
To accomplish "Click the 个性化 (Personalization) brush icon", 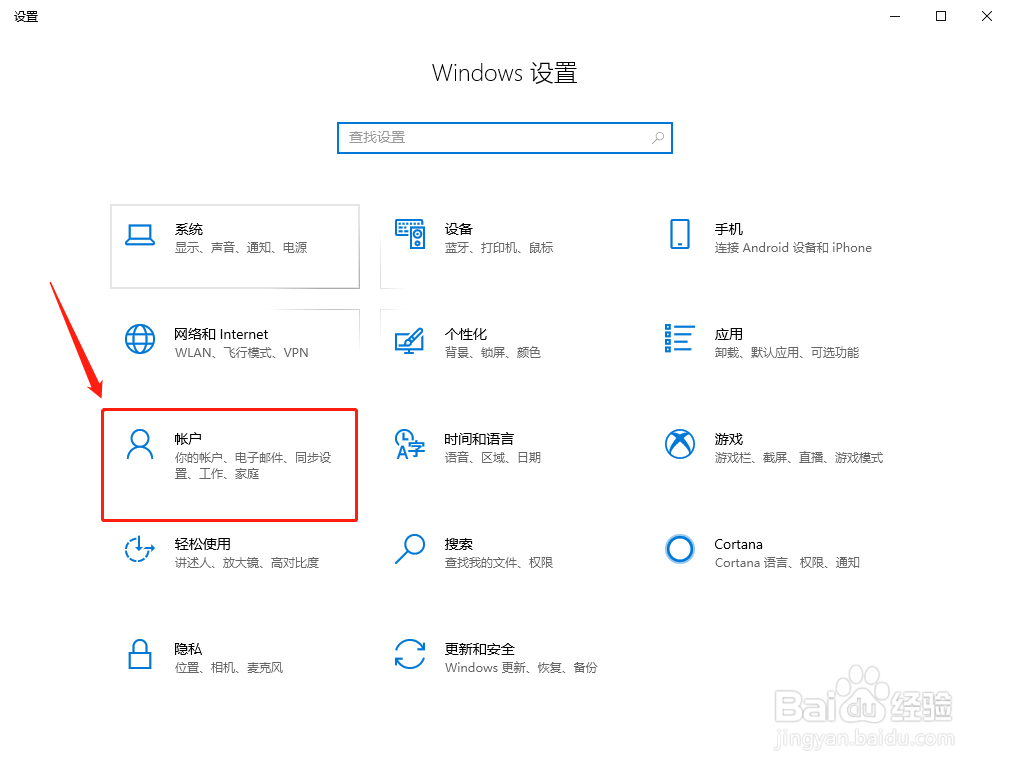I will [410, 340].
